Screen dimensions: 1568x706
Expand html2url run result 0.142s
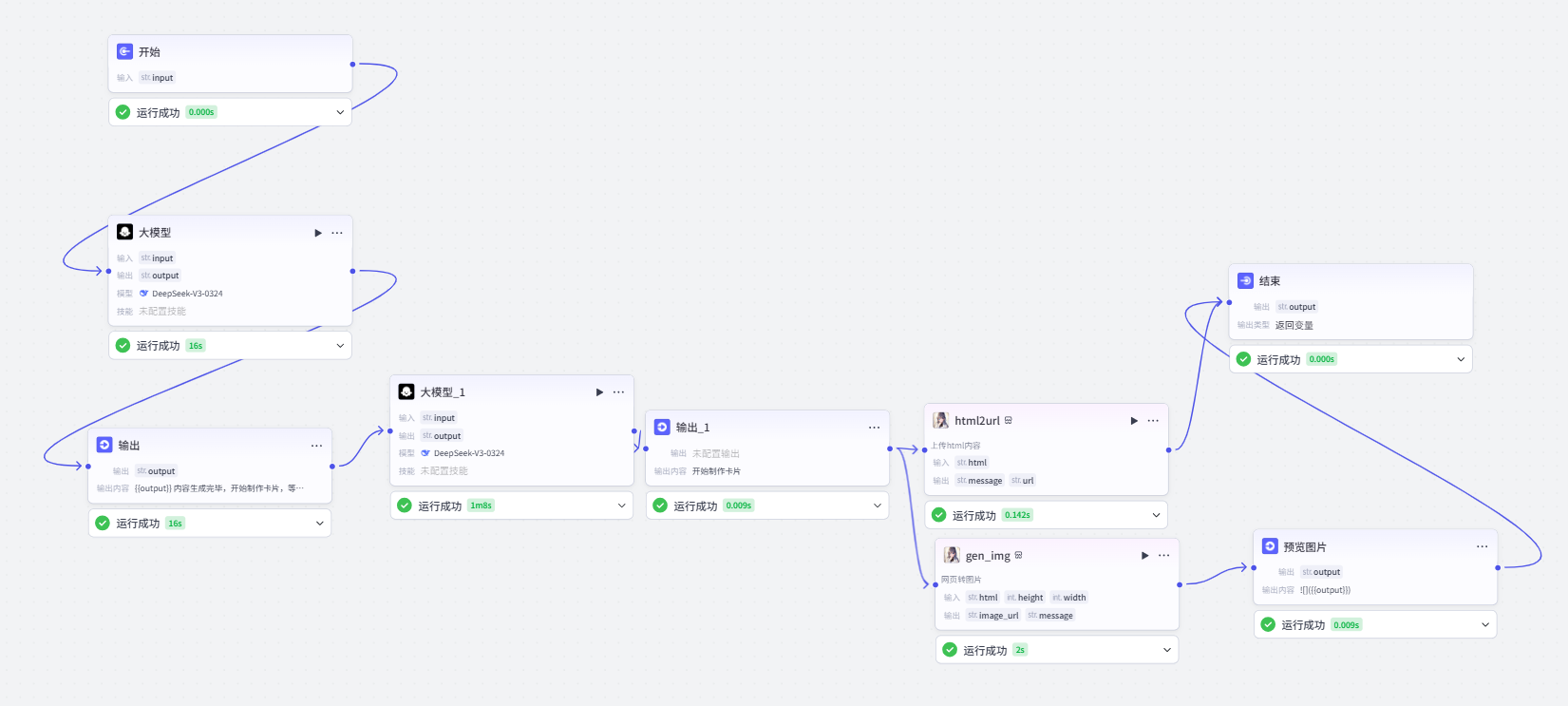(1156, 515)
